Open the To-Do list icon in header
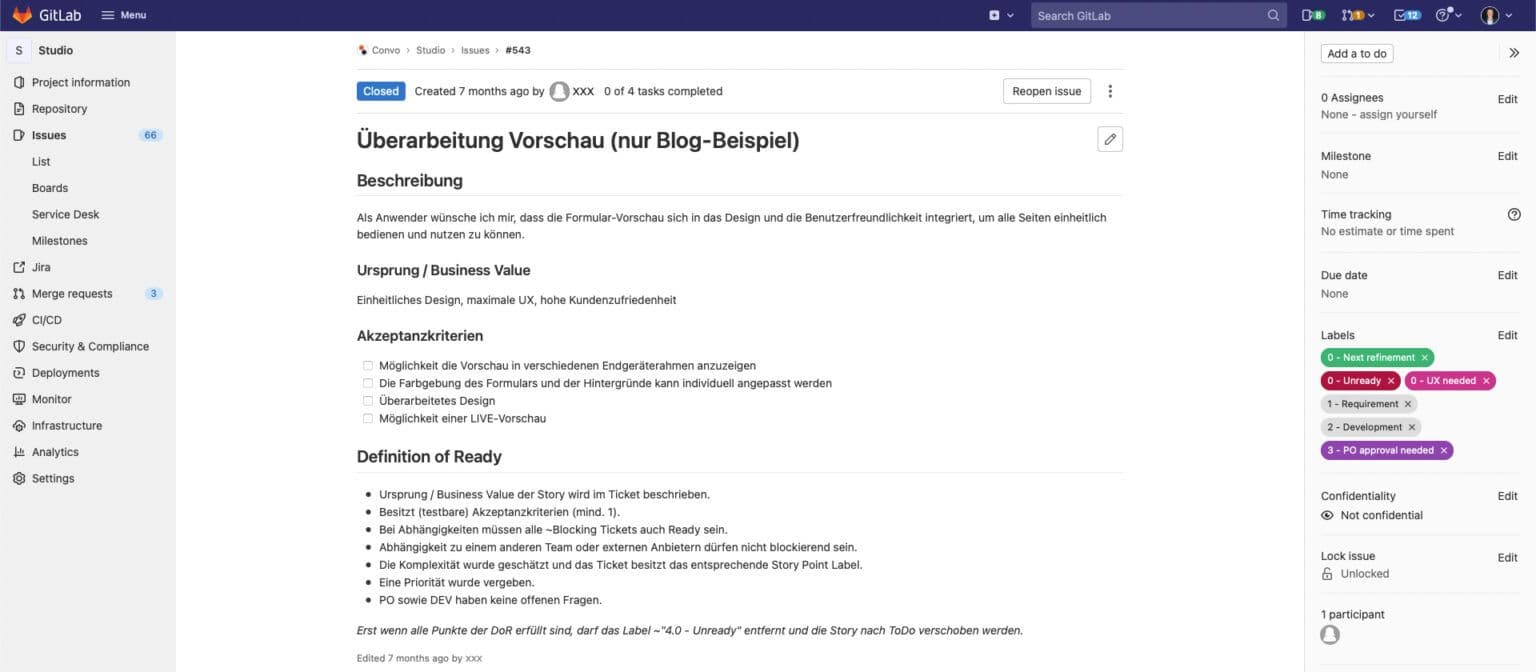This screenshot has height=672, width=1536. click(x=1407, y=15)
